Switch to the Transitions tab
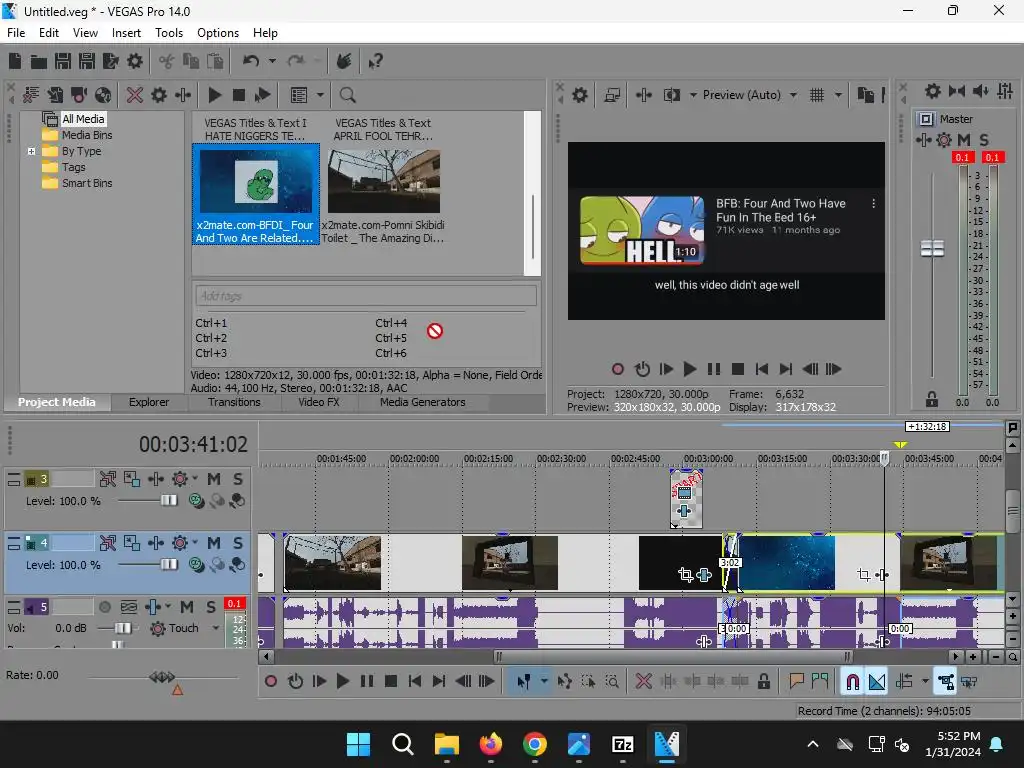 pos(234,402)
